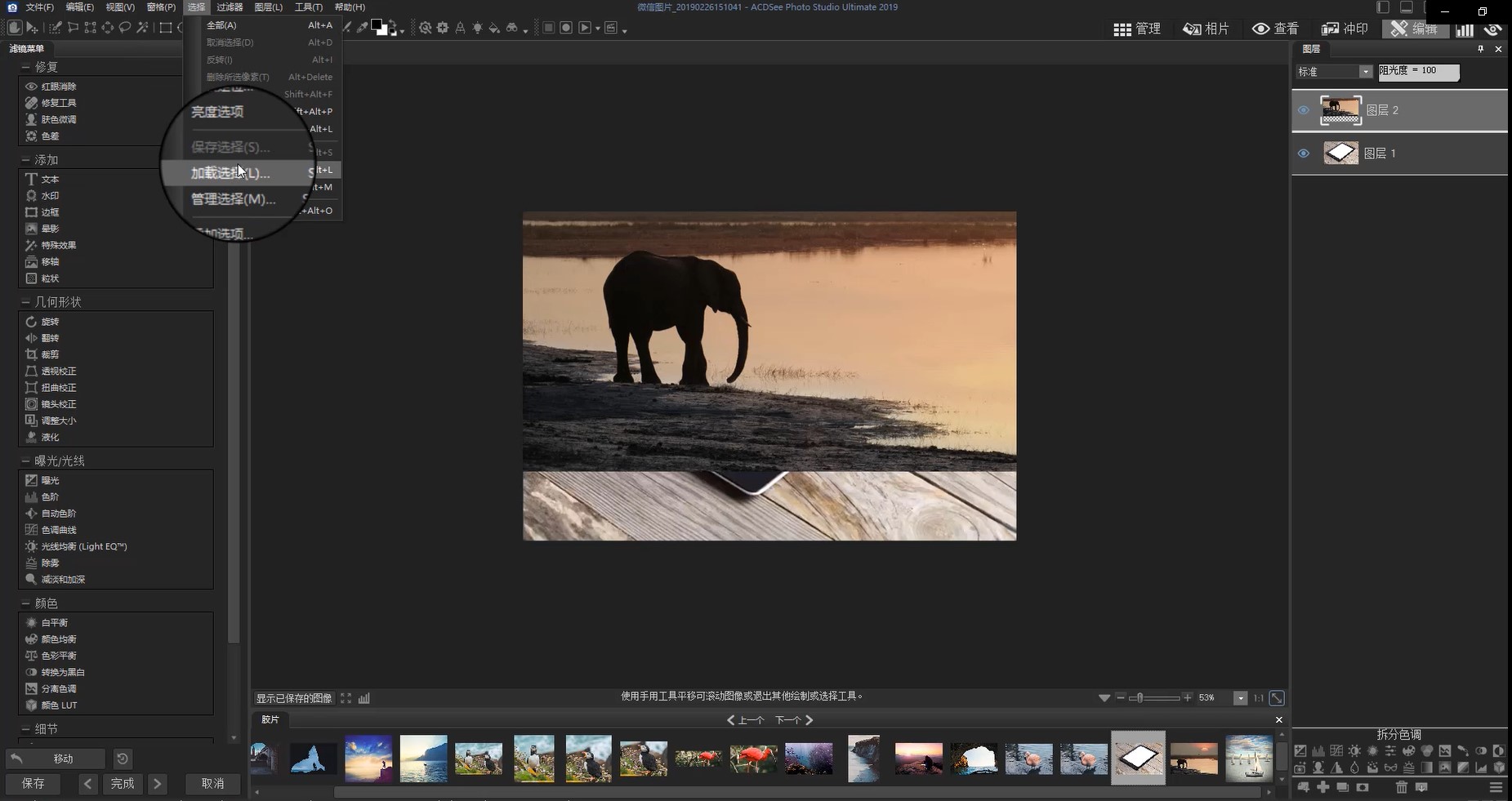The height and width of the screenshot is (801, 1512).
Task: Show histogram icon below image
Action: tap(364, 698)
